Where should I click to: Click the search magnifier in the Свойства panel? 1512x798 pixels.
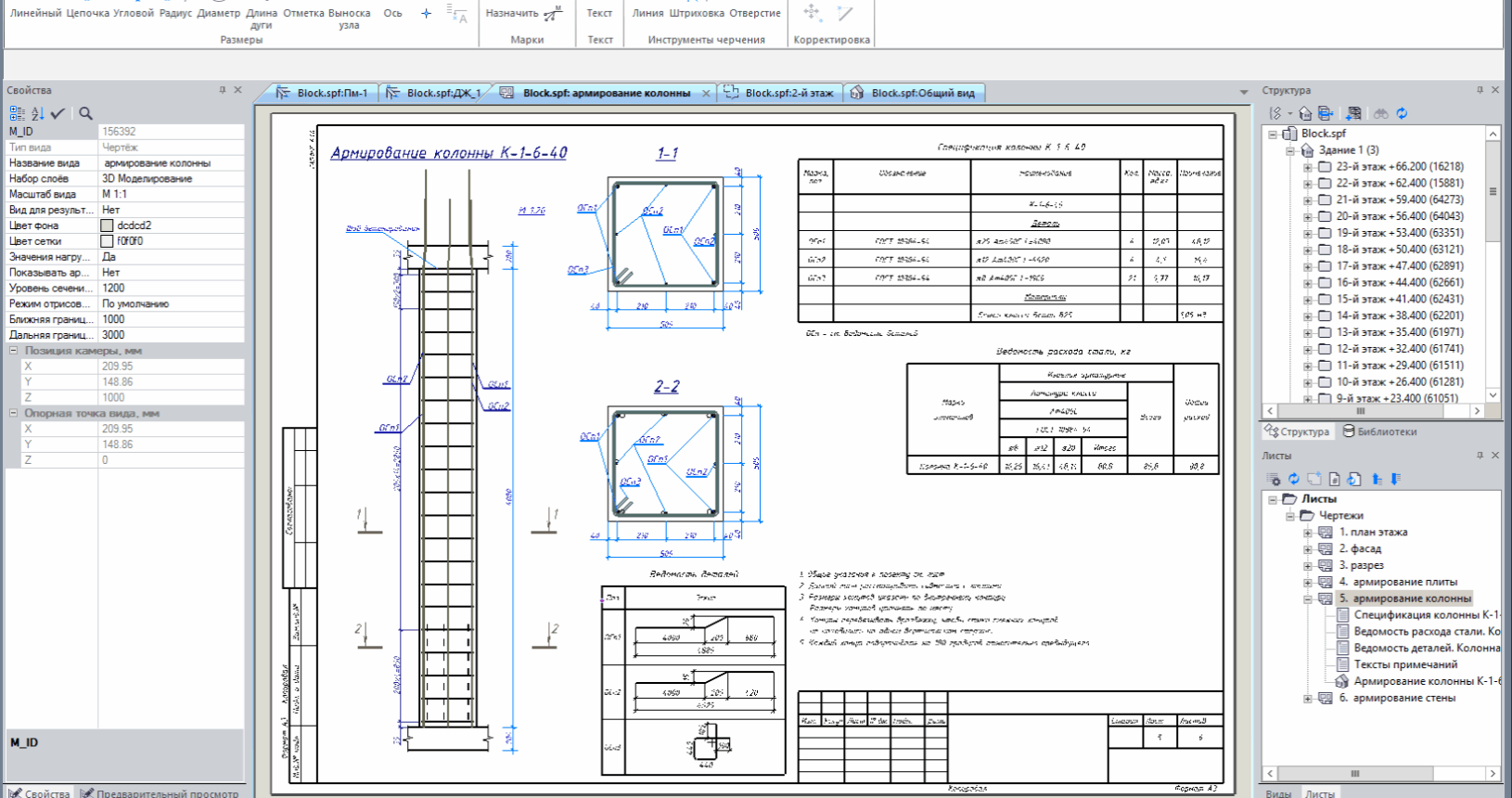click(x=85, y=113)
